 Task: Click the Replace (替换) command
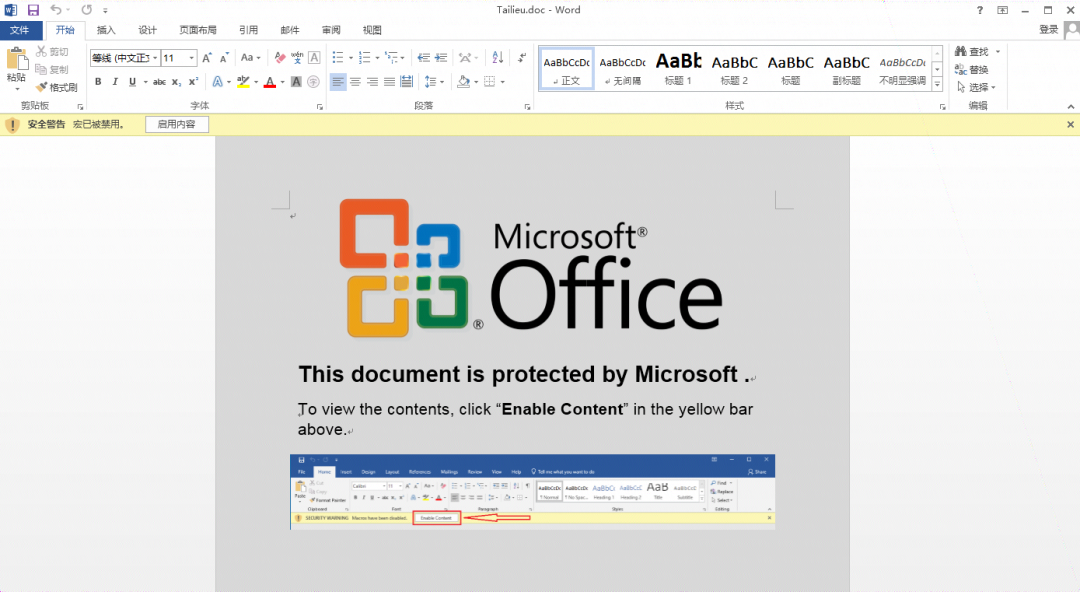coord(972,70)
